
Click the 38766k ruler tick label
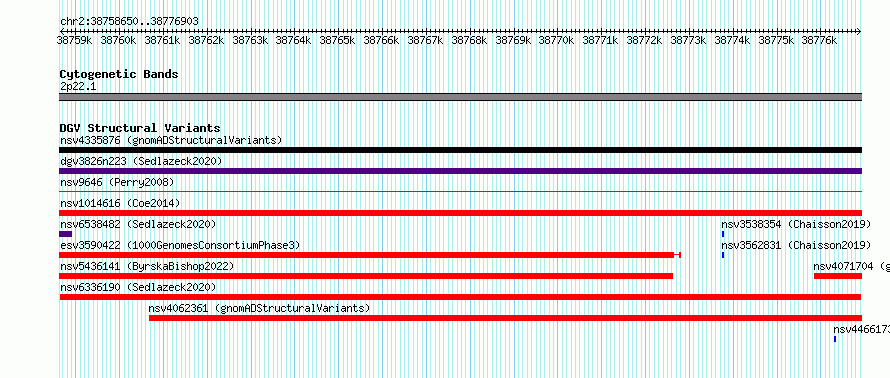[x=381, y=40]
